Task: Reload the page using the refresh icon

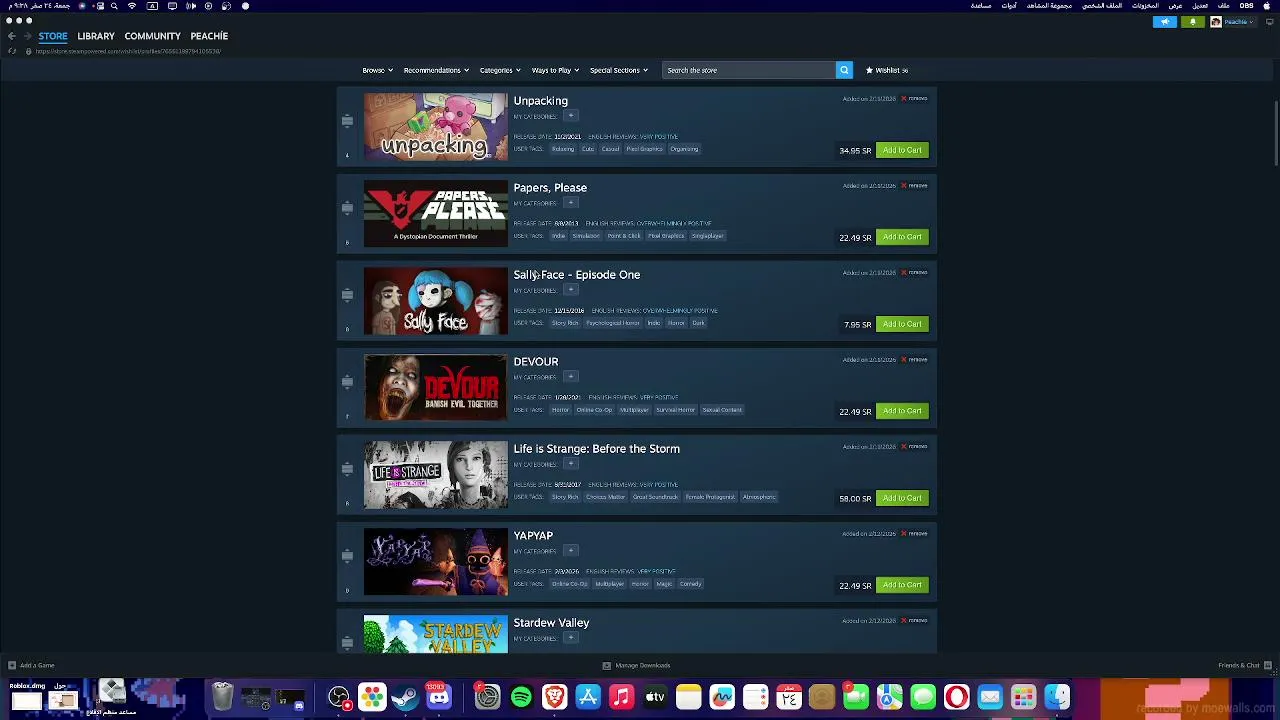Action: click(x=12, y=51)
